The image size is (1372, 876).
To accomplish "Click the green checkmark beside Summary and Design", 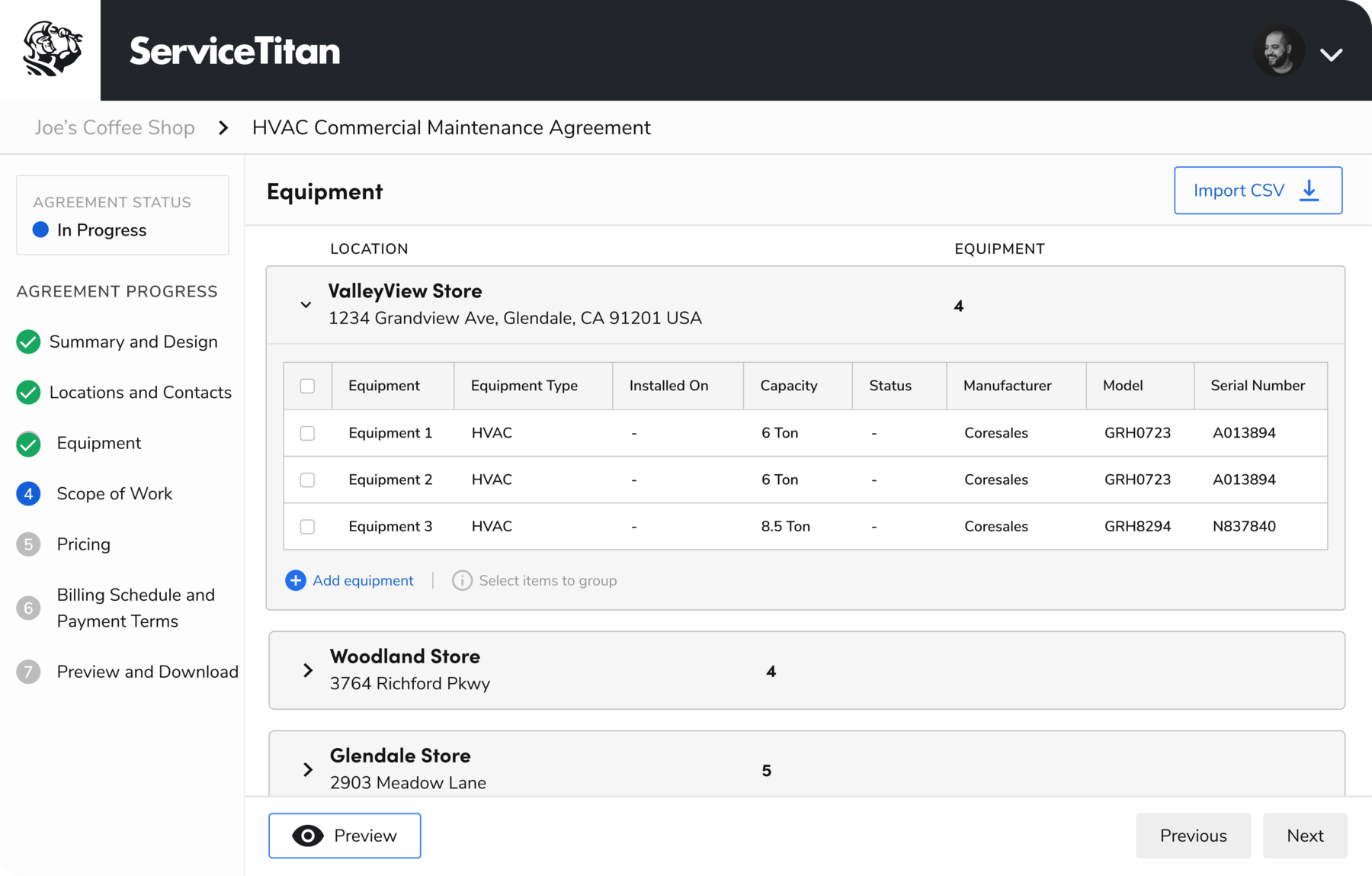I will tap(28, 342).
